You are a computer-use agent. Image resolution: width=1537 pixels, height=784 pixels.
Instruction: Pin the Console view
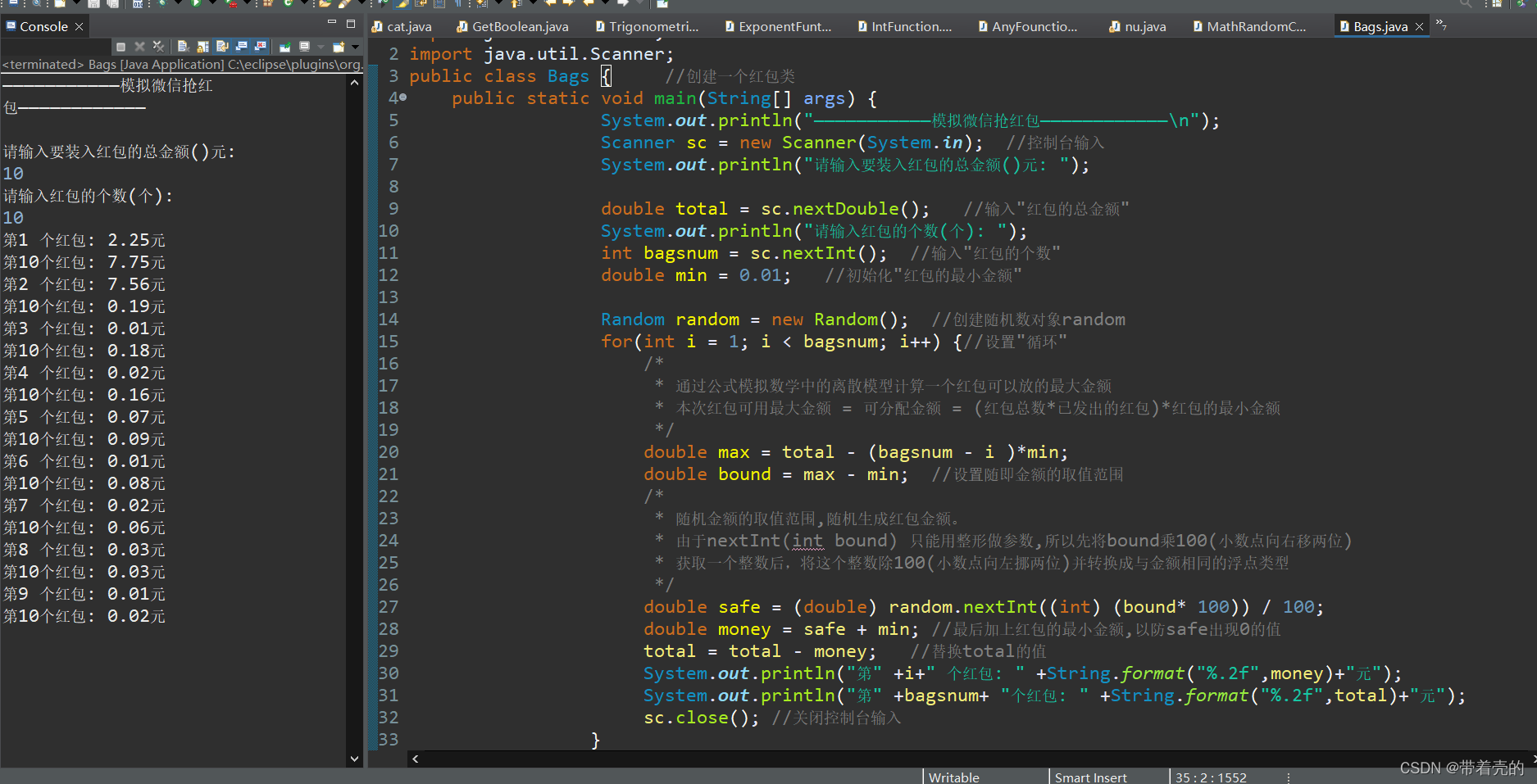[284, 47]
